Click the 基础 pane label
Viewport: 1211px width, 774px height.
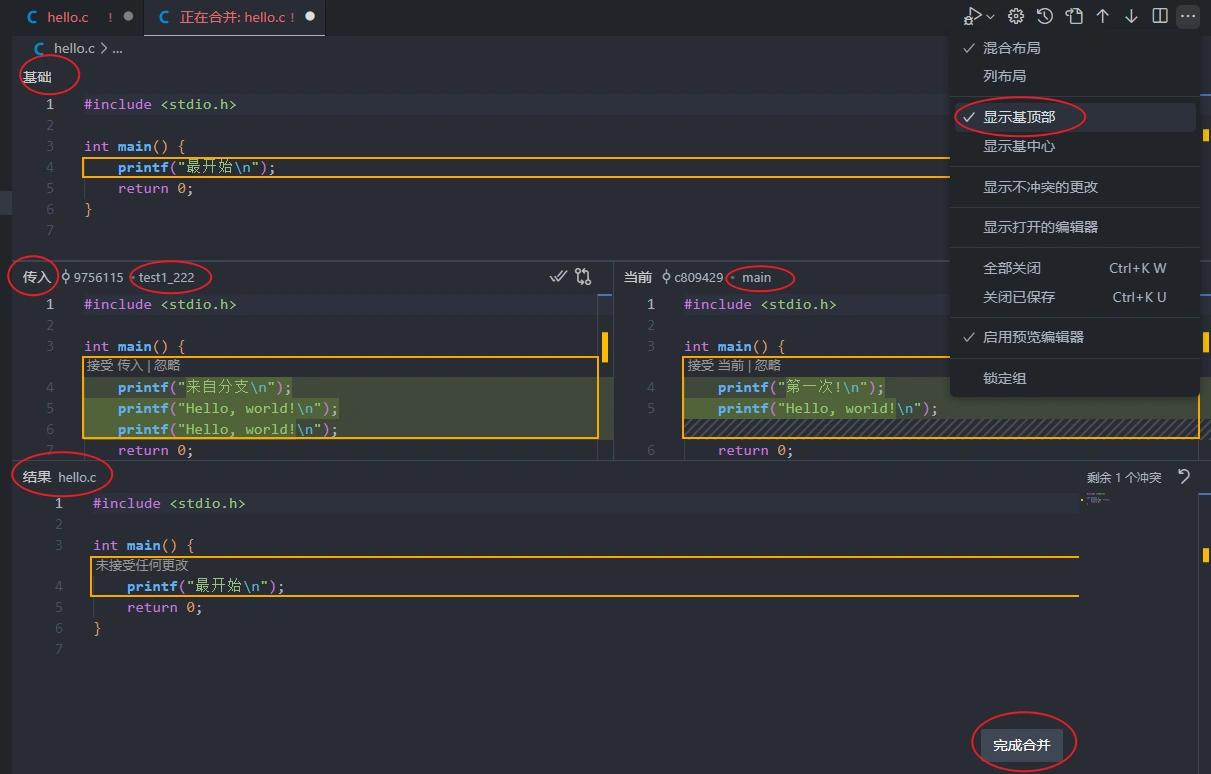(x=37, y=77)
